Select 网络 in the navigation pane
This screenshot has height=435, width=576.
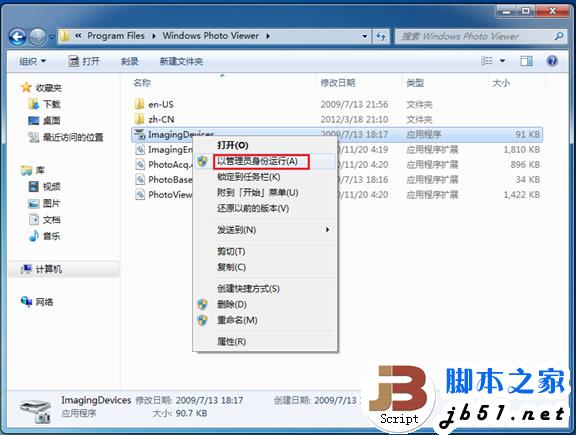tap(44, 302)
